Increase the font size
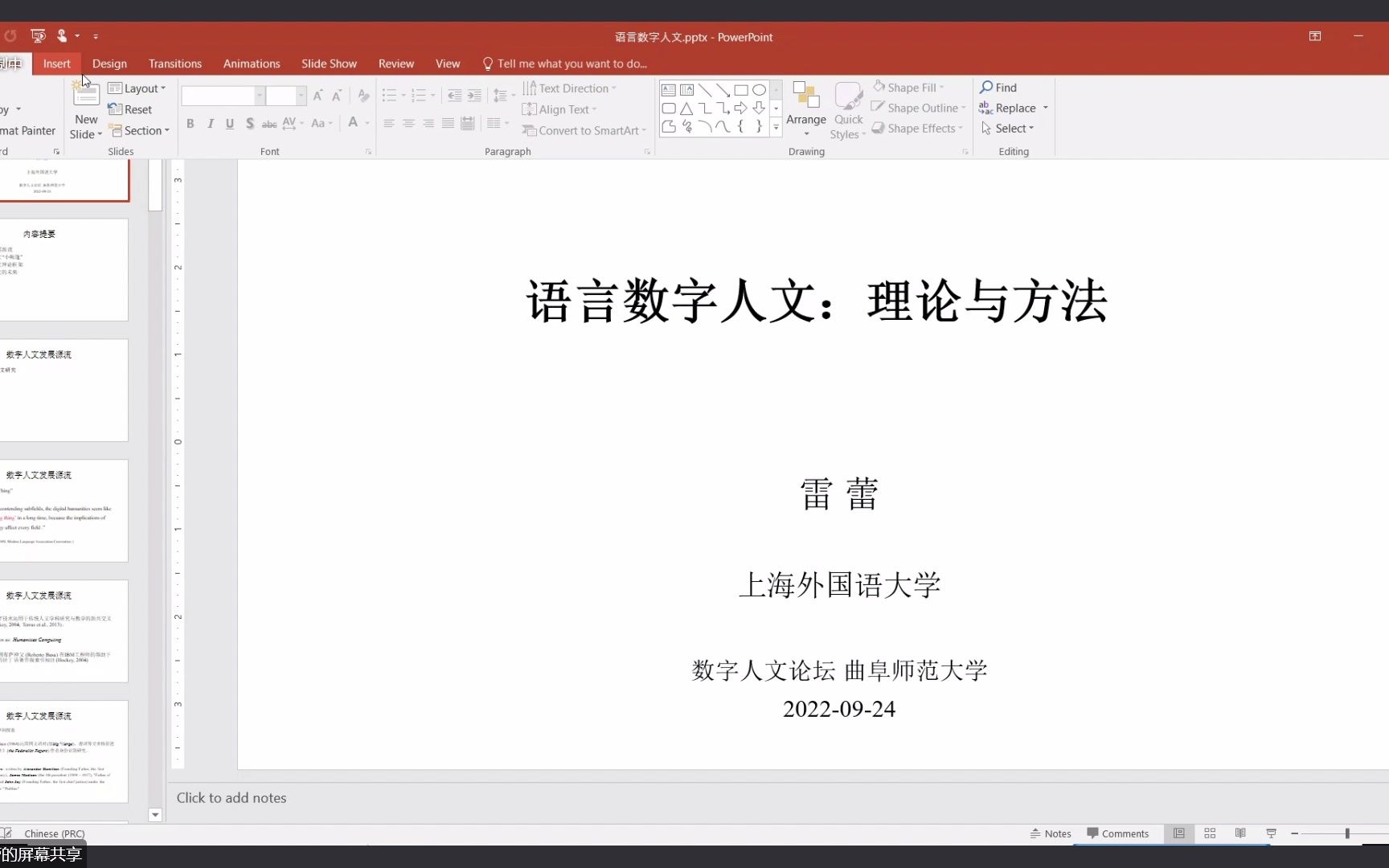Viewport: 1389px width, 868px height. (x=318, y=96)
